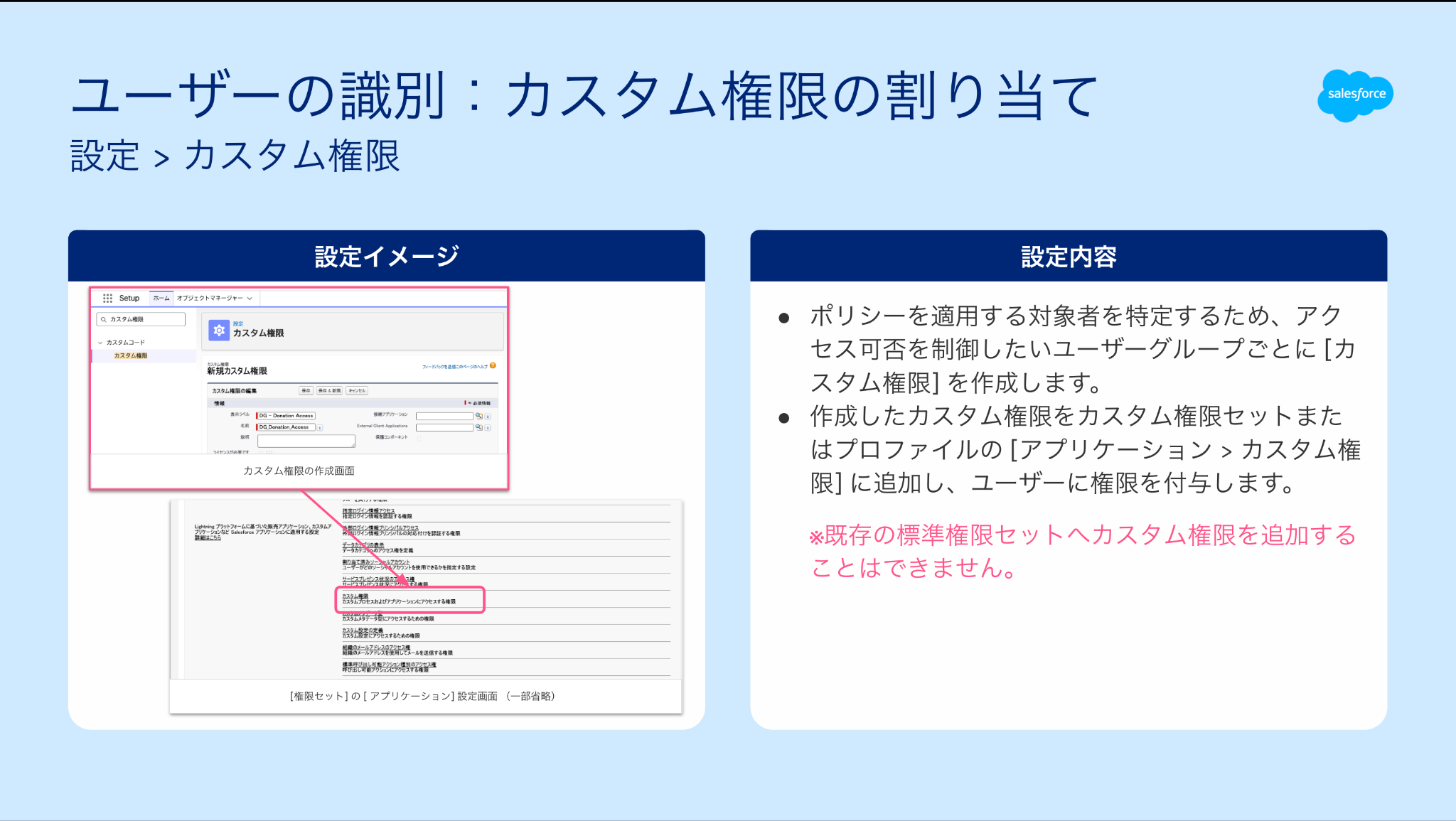Toggle the 保護コンポーネント checkbox
The height and width of the screenshot is (821, 1456).
pyautogui.click(x=419, y=438)
